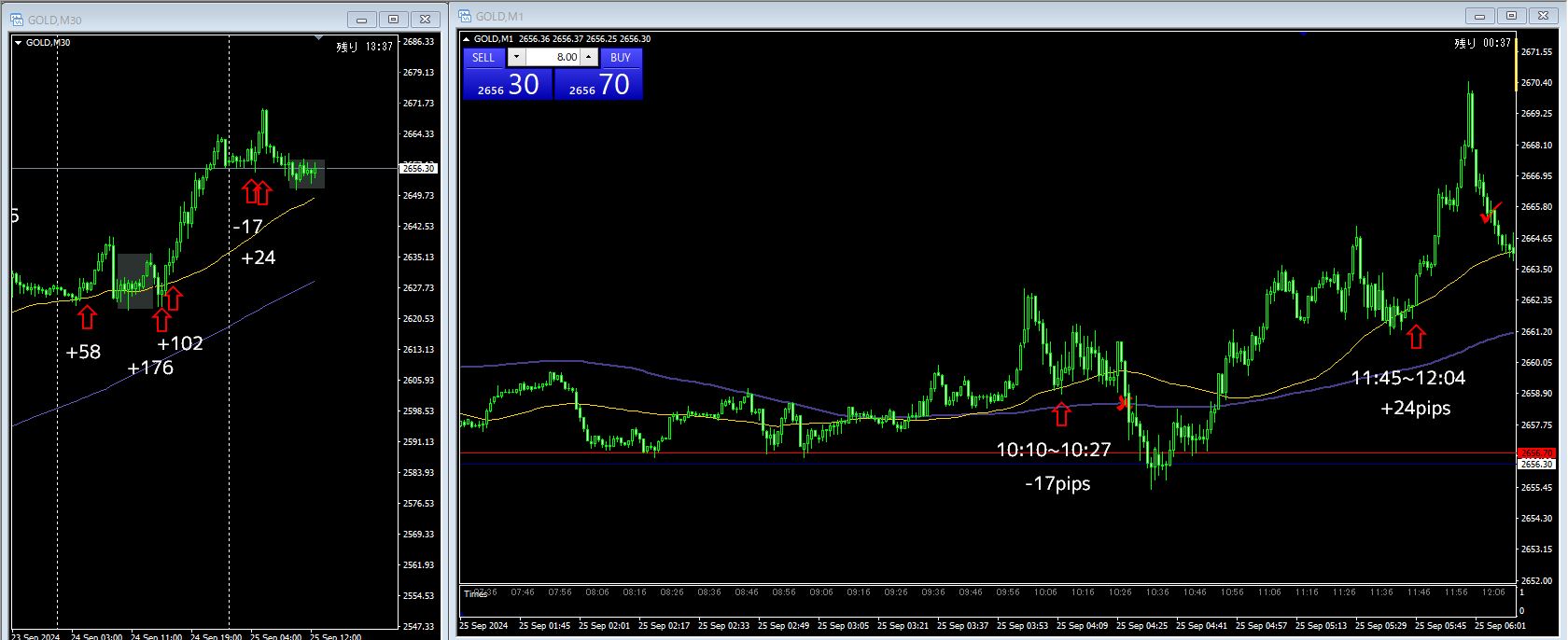1568x640 pixels.
Task: Click the buy price 2656 70 tile
Action: tap(598, 84)
